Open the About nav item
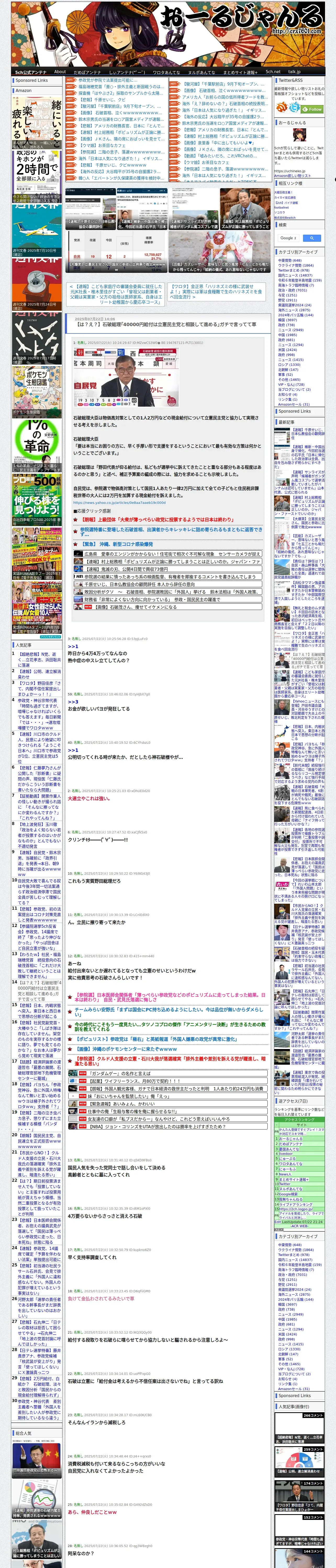This screenshot has height=1568, width=336. [x=60, y=72]
